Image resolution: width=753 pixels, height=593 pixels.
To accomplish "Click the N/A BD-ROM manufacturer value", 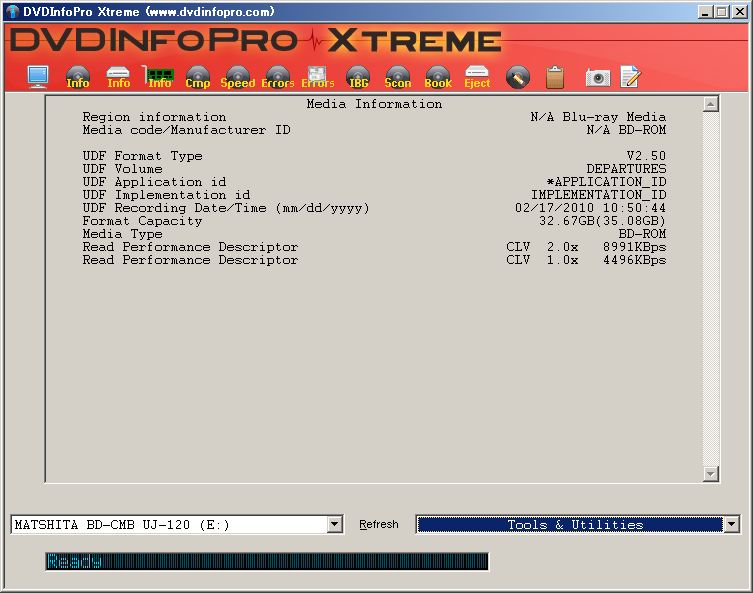I will pyautogui.click(x=626, y=130).
